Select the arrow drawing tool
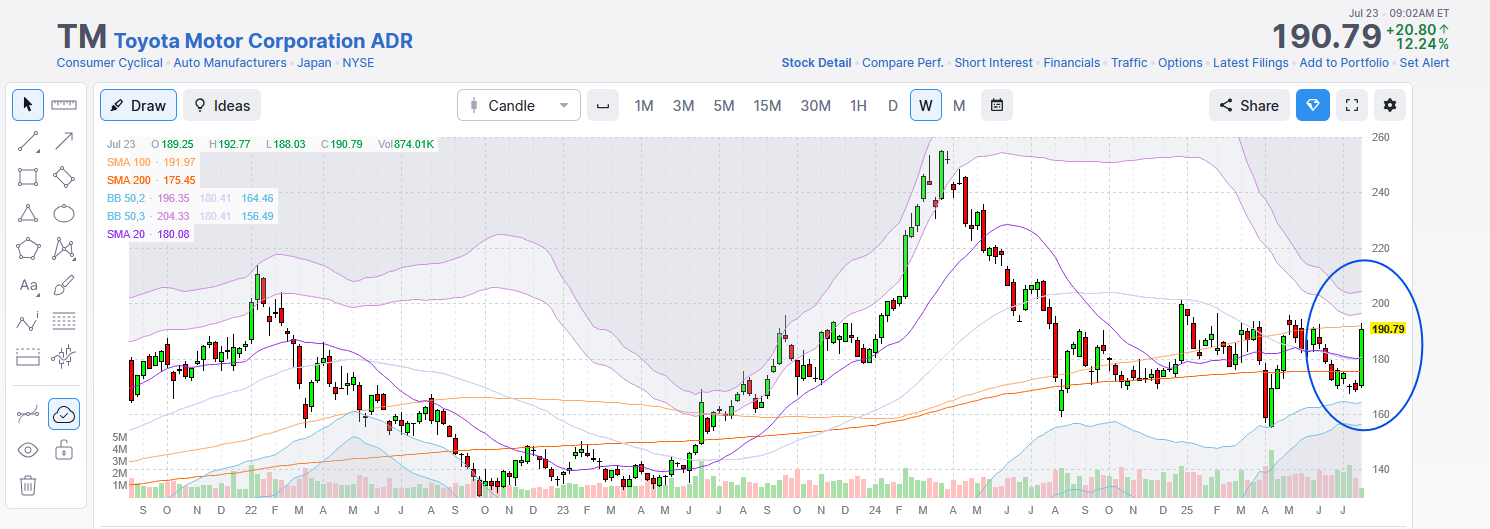The image size is (1490, 529). [65, 141]
